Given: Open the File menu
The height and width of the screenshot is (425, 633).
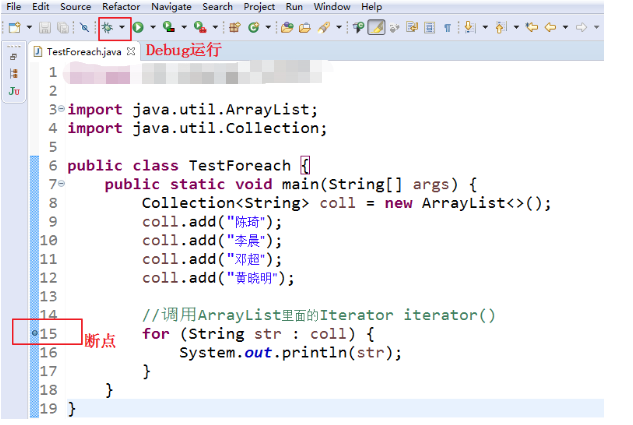Looking at the screenshot, I should point(13,6).
